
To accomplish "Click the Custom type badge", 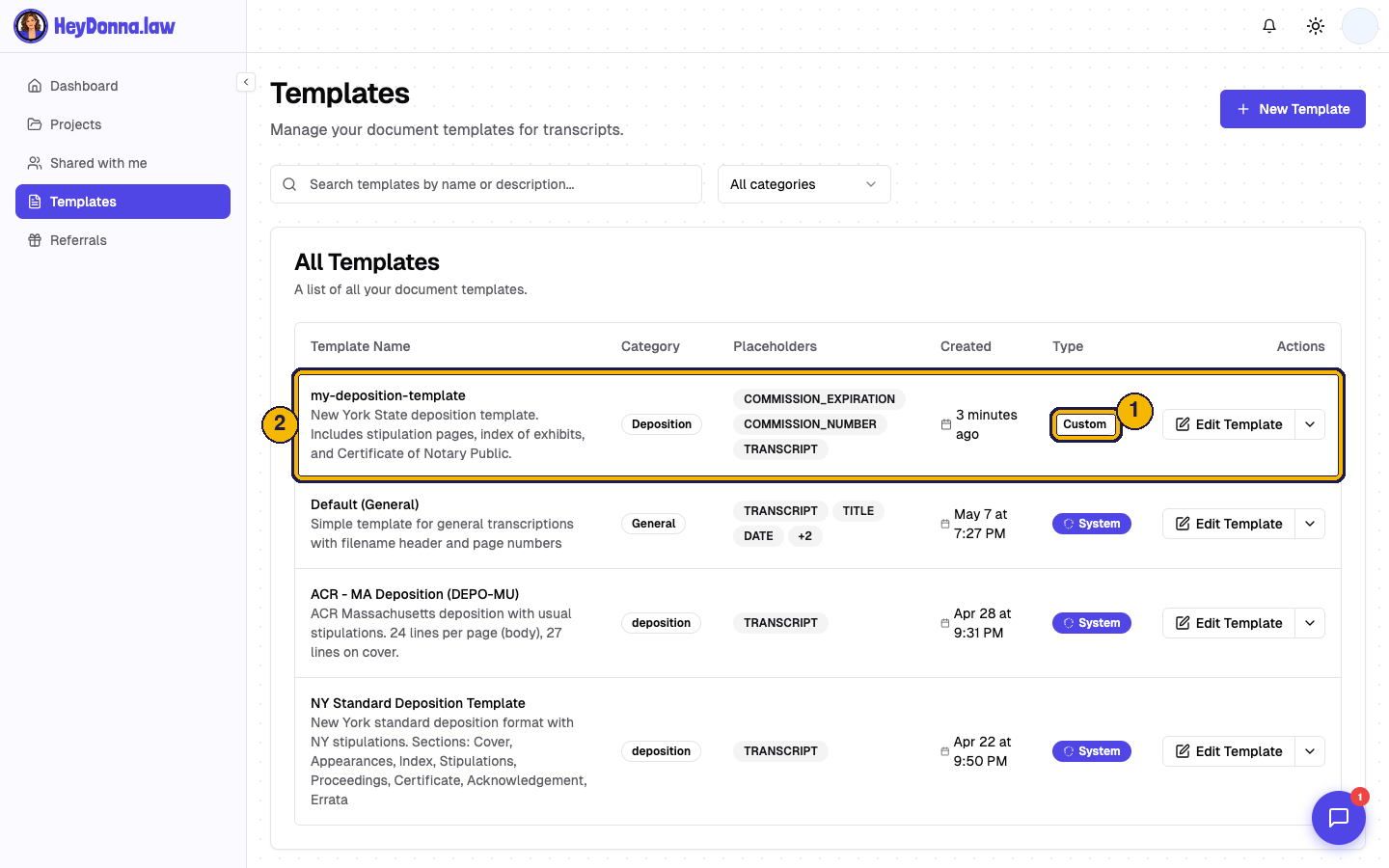I will coord(1085,424).
